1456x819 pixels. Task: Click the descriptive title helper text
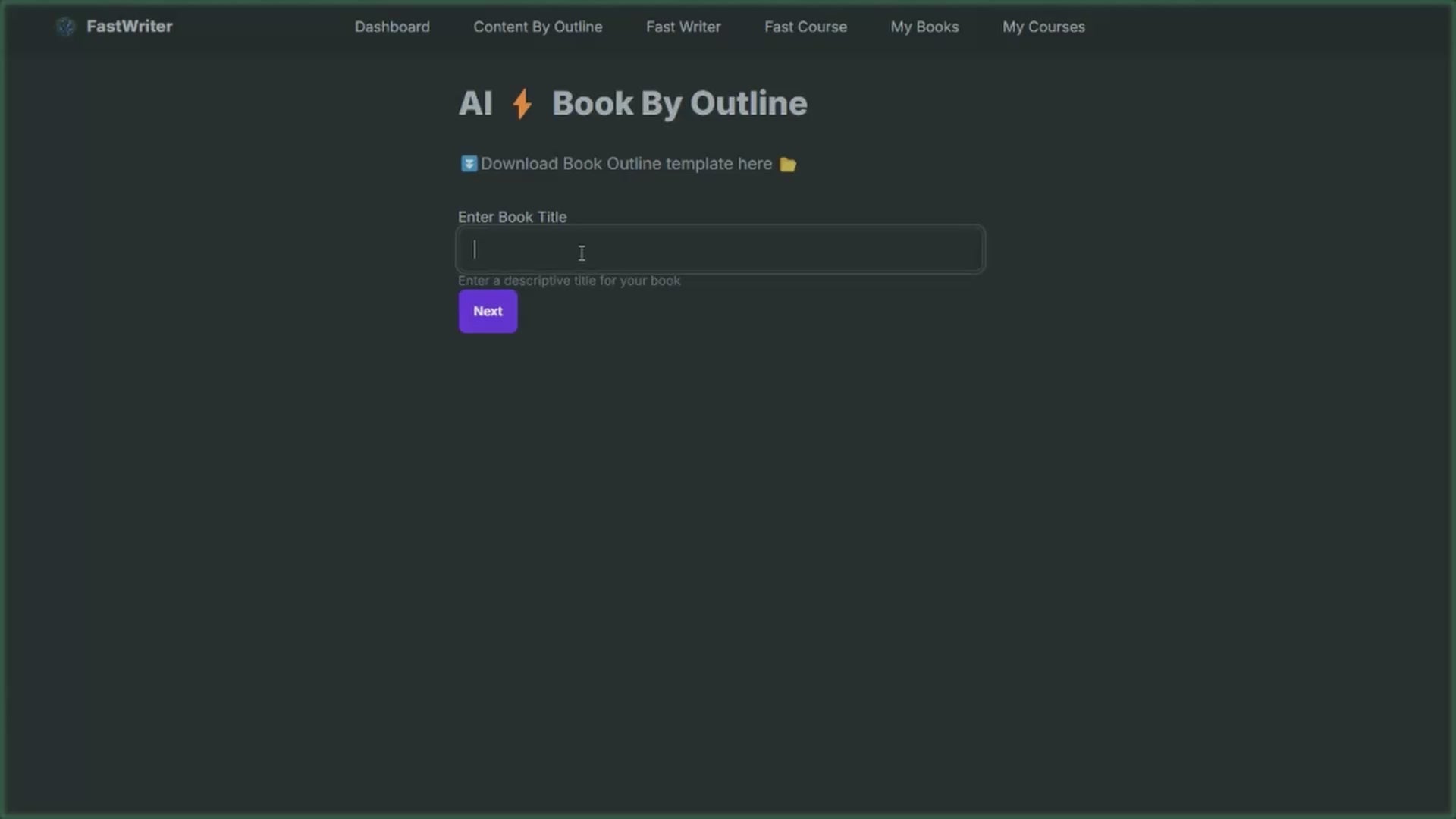[x=569, y=281]
